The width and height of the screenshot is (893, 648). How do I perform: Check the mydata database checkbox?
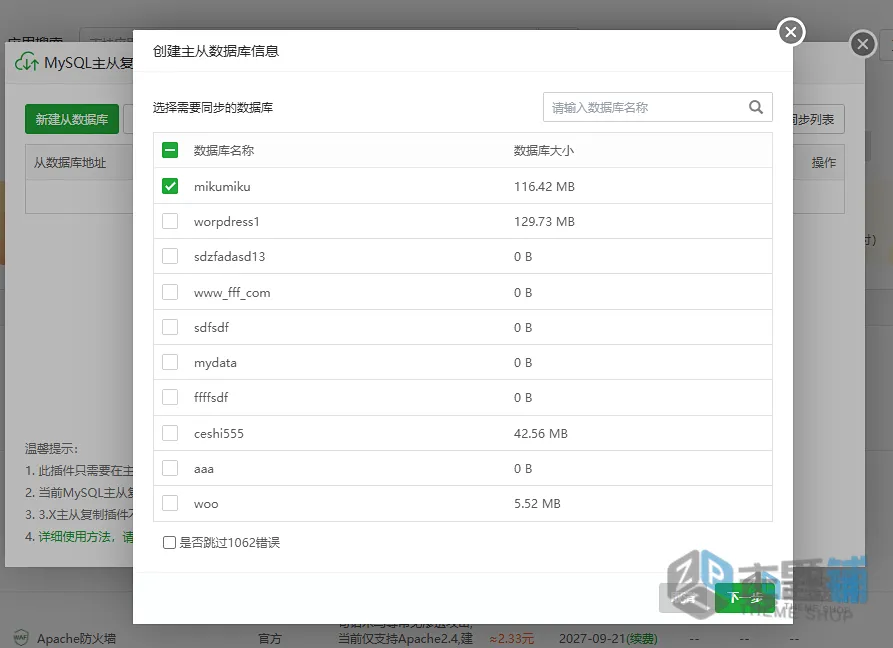(x=170, y=362)
